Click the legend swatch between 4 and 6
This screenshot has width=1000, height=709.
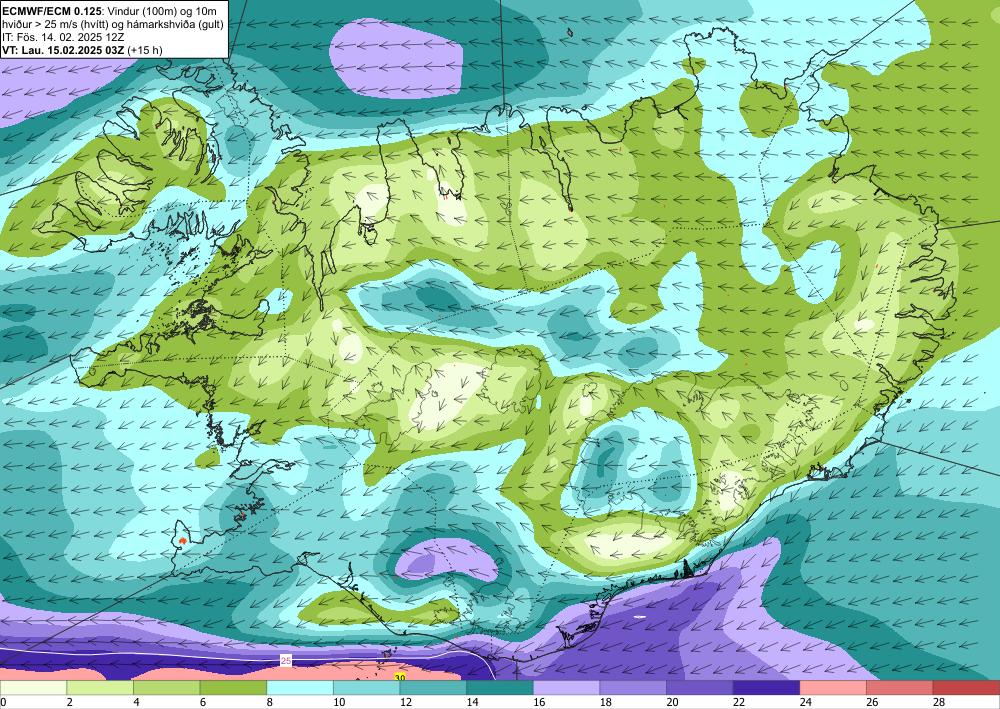coord(166,688)
